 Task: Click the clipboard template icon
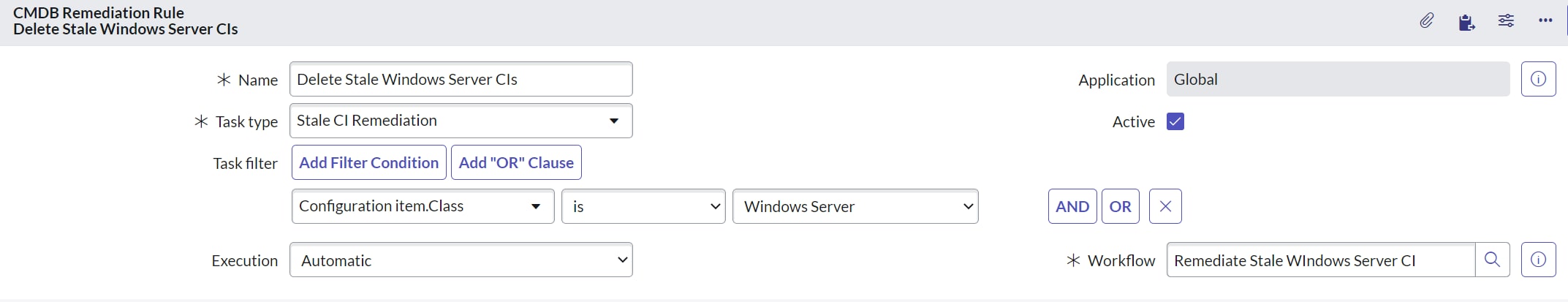point(1466,22)
